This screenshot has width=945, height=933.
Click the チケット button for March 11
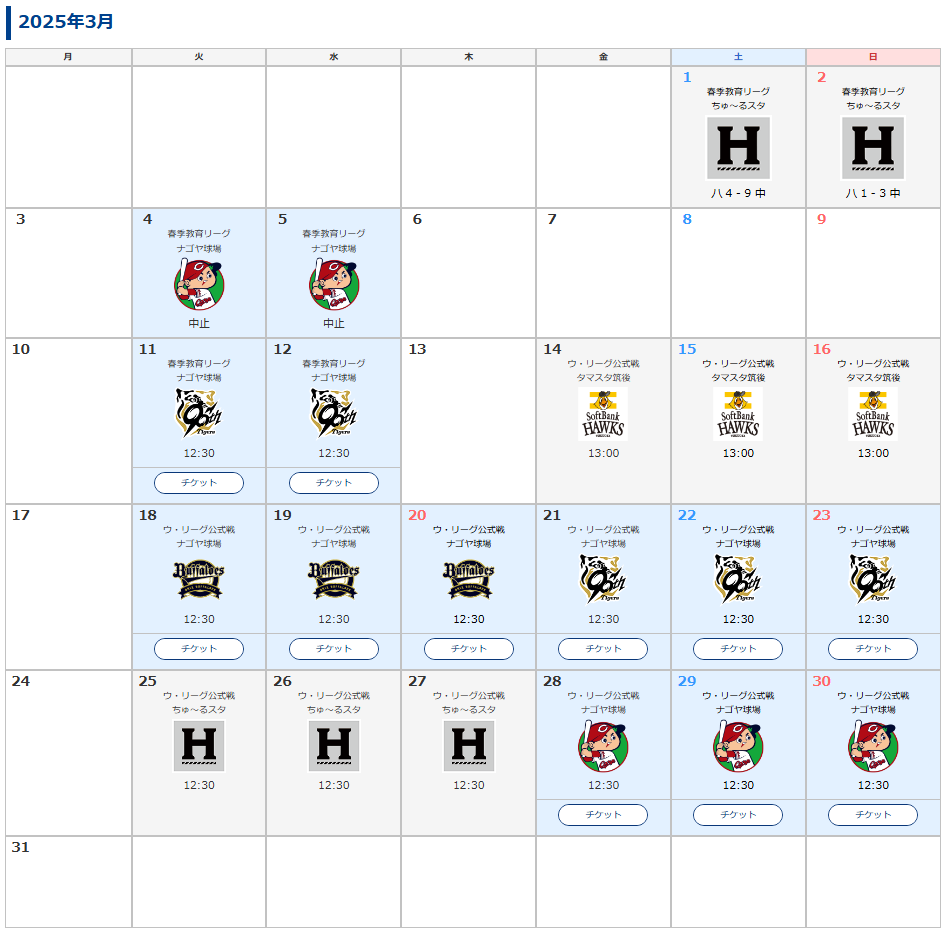[x=199, y=483]
